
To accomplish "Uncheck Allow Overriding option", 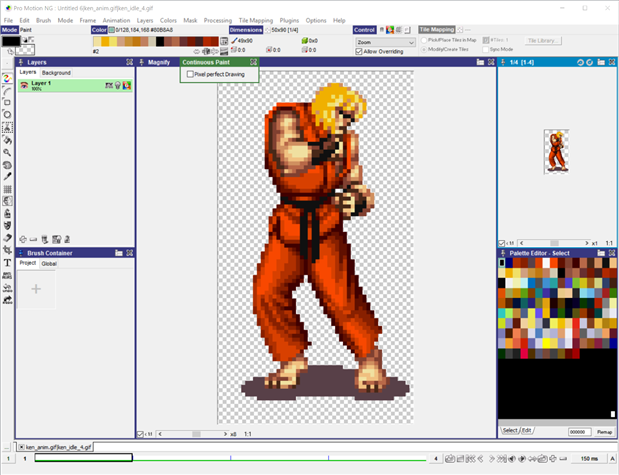I will (x=359, y=51).
